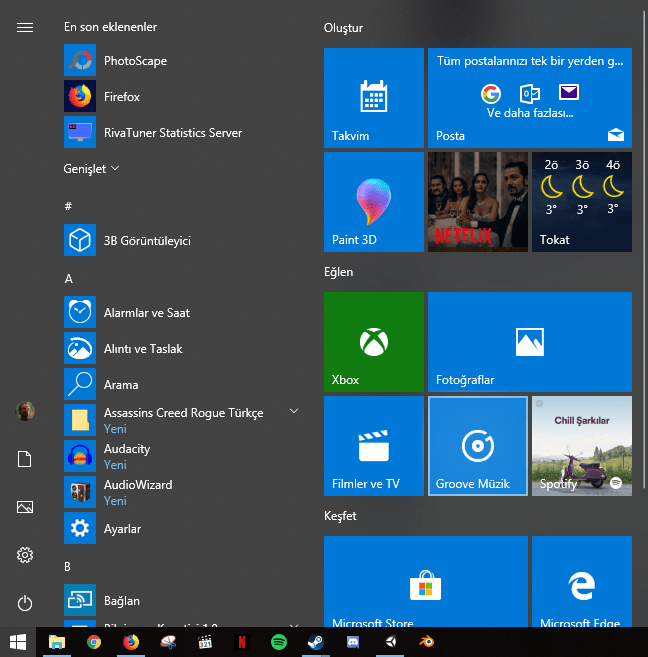Expand the hamburger menu at top left
648x657 pixels.
(25, 27)
